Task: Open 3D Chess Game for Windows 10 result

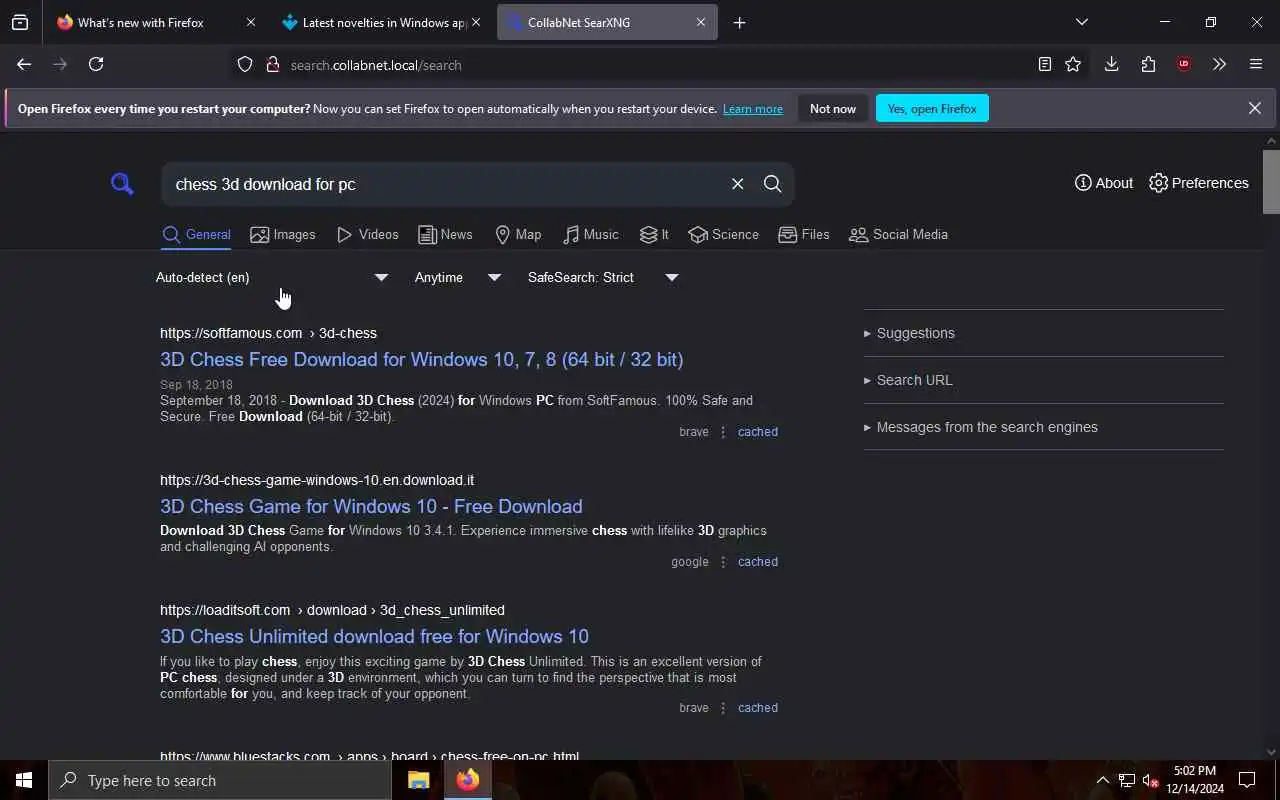Action: 371,506
